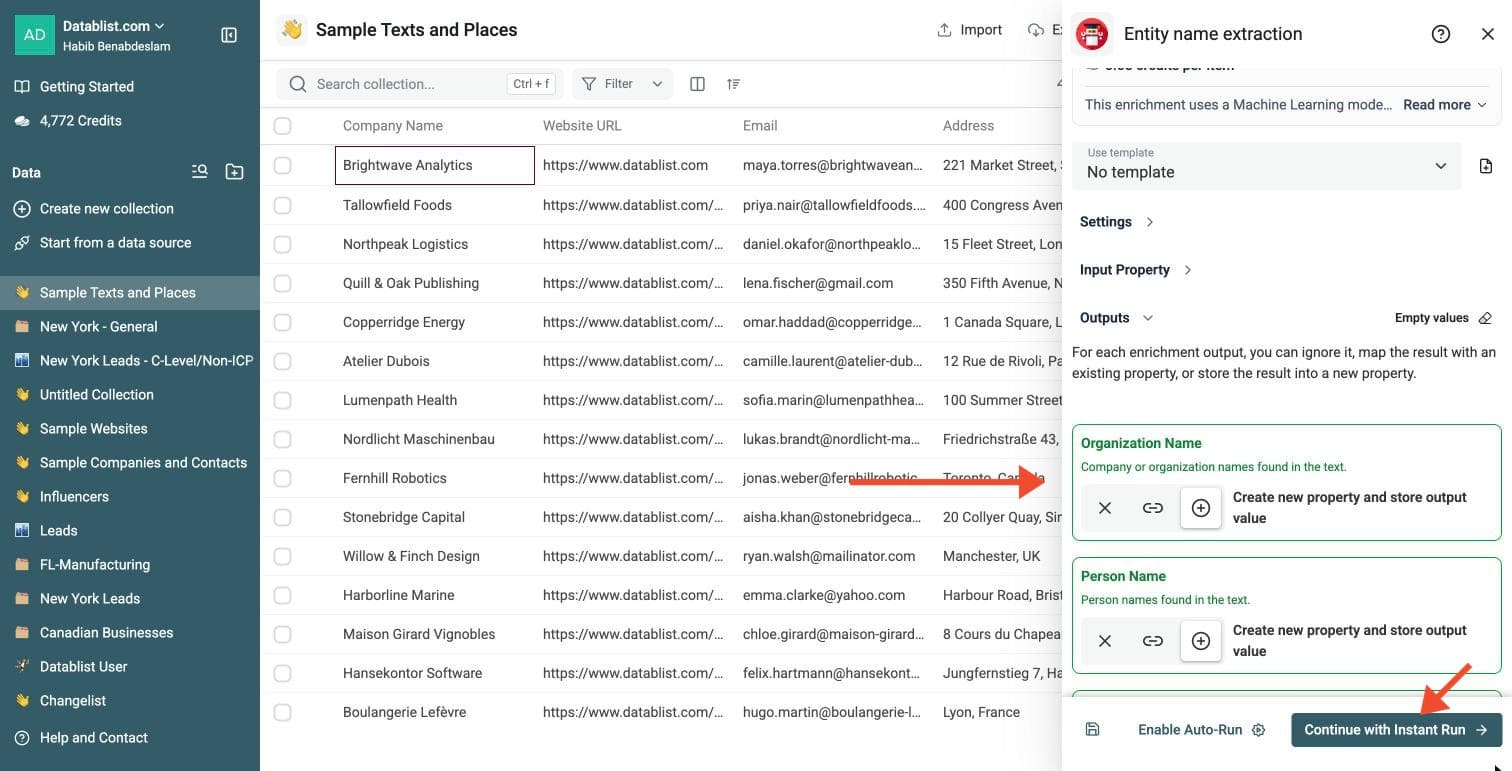Create new property for Person Name

tap(1201, 641)
